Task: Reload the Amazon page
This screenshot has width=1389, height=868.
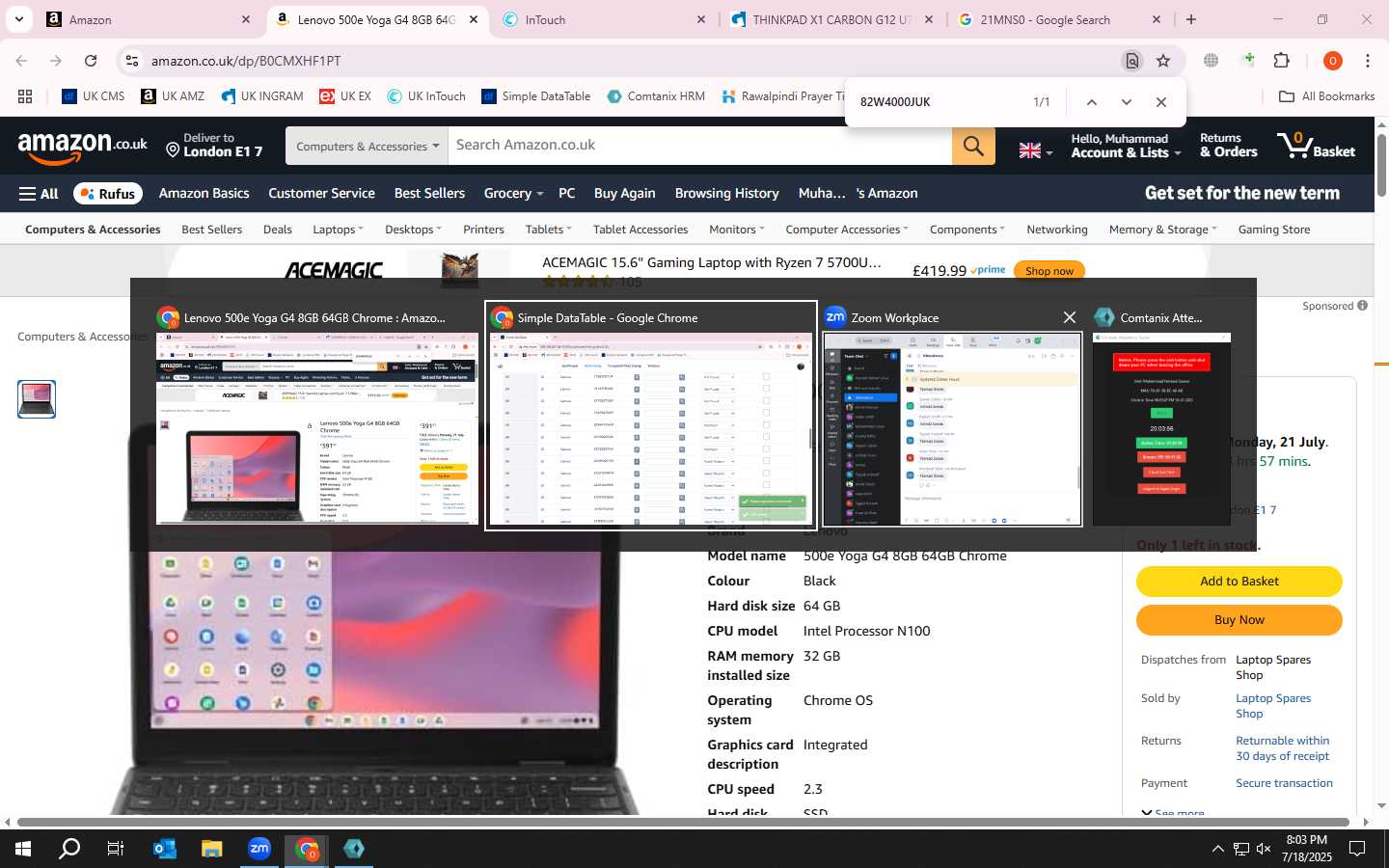Action: [x=91, y=61]
